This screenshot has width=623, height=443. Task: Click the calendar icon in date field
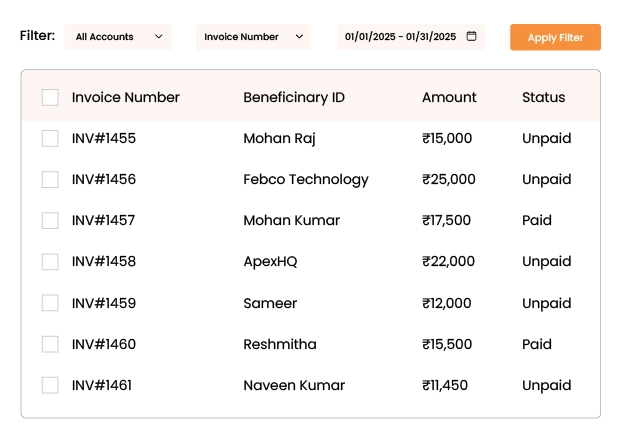[x=472, y=37]
